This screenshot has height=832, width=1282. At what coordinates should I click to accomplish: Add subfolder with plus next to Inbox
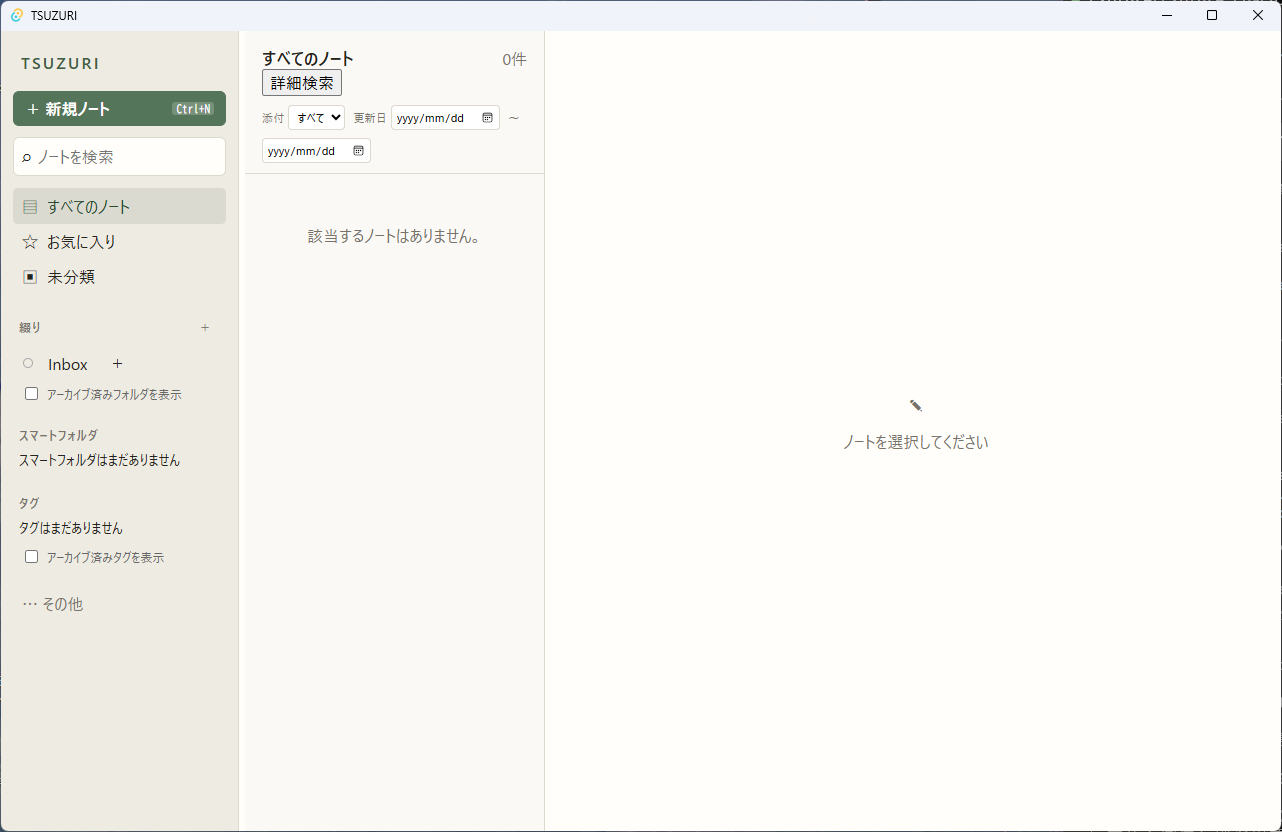tap(117, 364)
